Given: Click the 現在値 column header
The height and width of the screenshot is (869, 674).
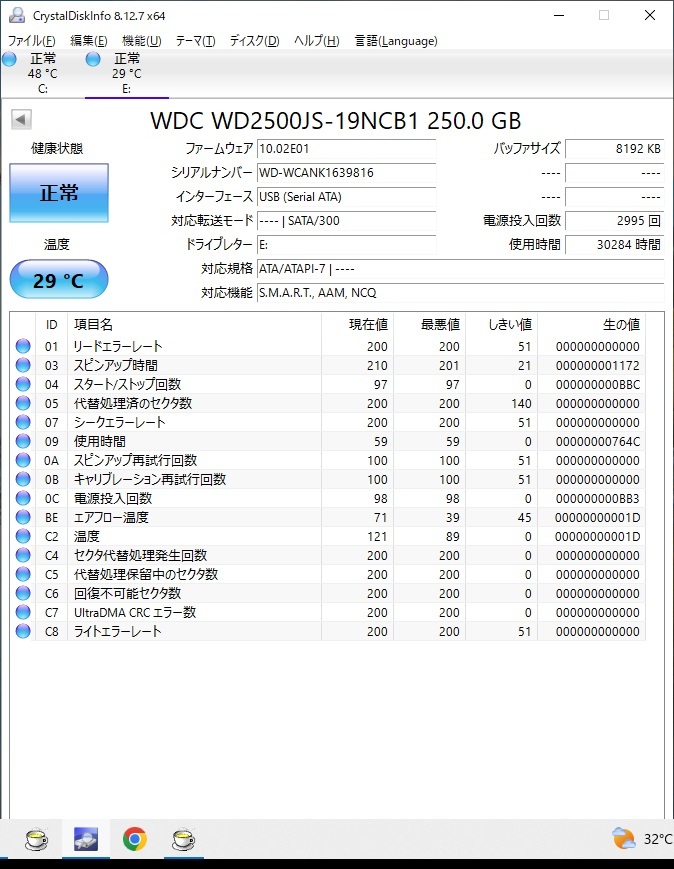Looking at the screenshot, I should click(x=358, y=324).
